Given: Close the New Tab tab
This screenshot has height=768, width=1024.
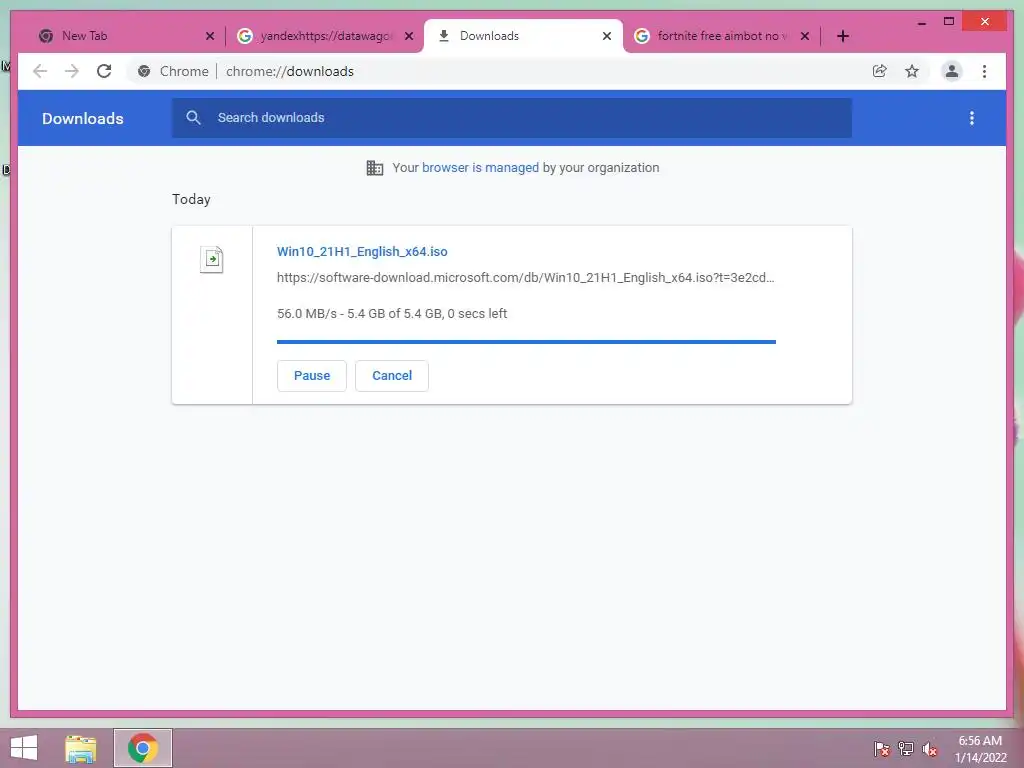Looking at the screenshot, I should 210,36.
